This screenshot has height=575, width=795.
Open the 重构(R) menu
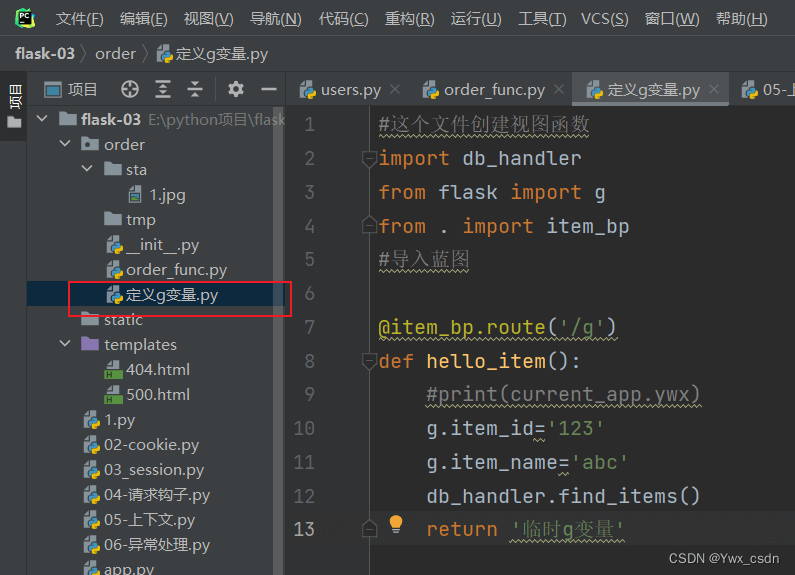409,19
